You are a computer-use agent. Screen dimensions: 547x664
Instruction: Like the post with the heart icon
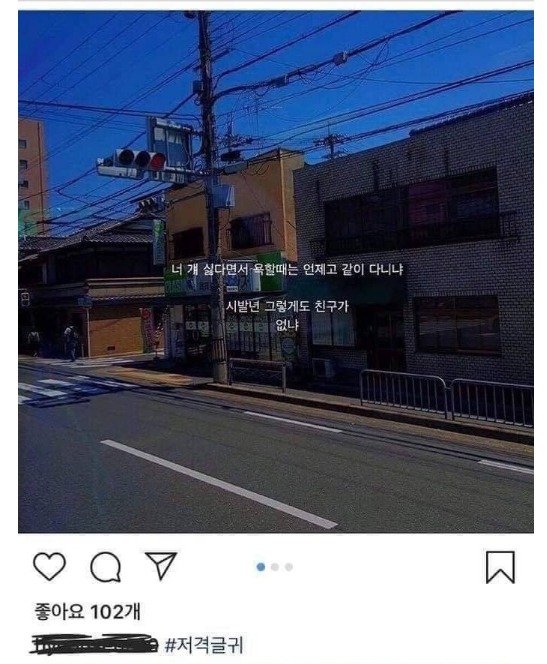coord(50,566)
